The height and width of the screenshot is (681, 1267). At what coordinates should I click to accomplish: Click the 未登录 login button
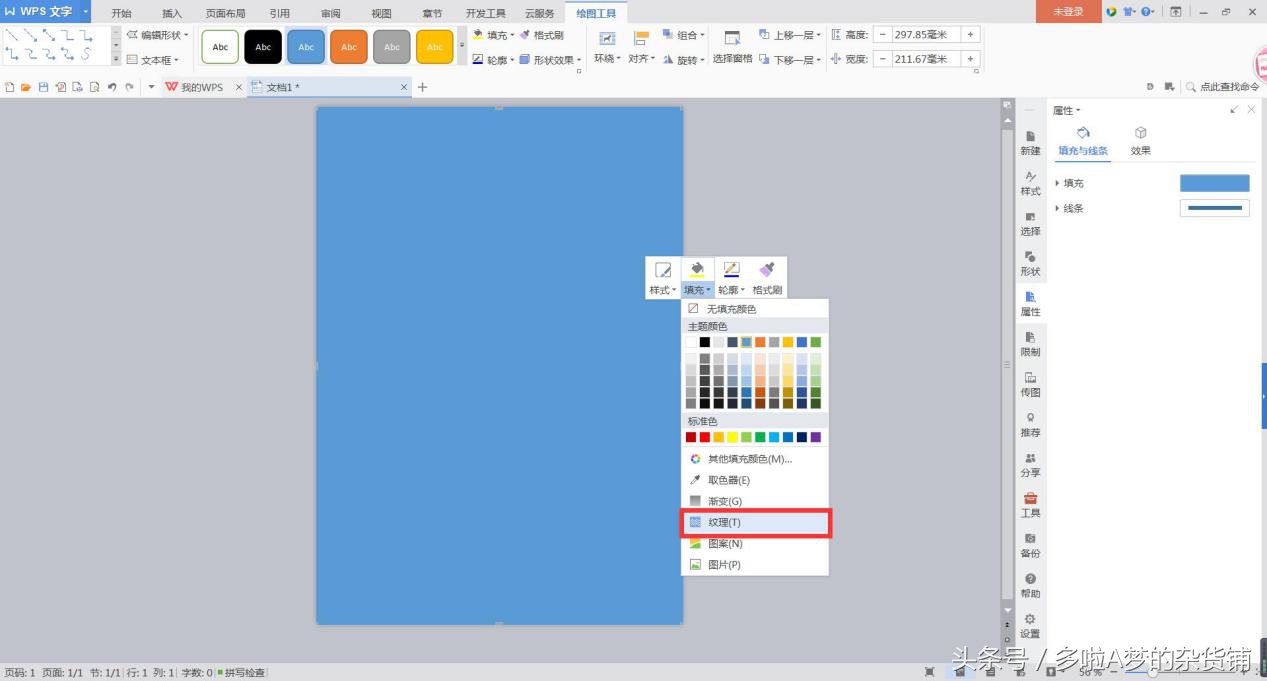coord(1068,12)
